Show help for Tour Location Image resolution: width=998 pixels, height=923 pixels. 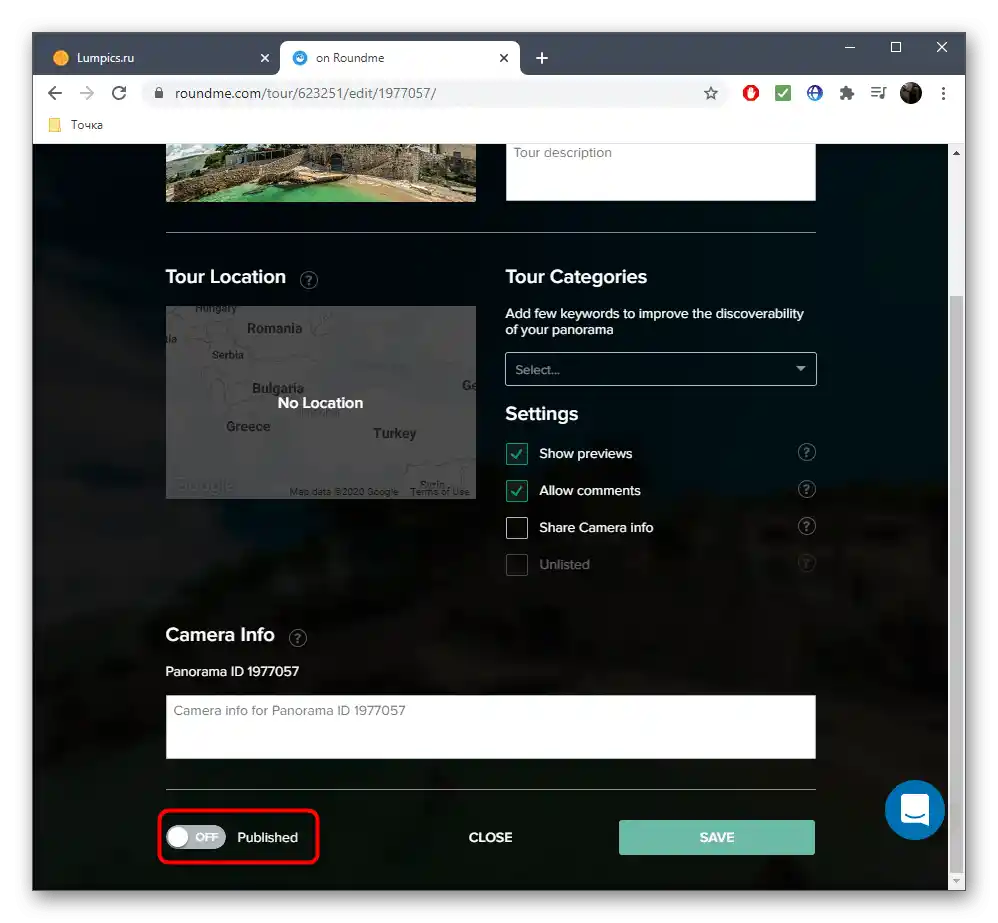[x=309, y=280]
